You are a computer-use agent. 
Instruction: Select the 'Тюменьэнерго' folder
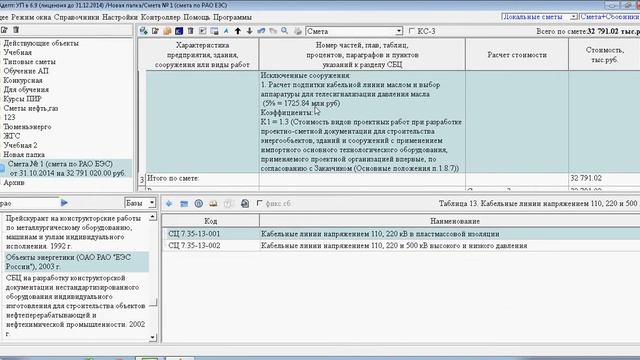(27, 127)
